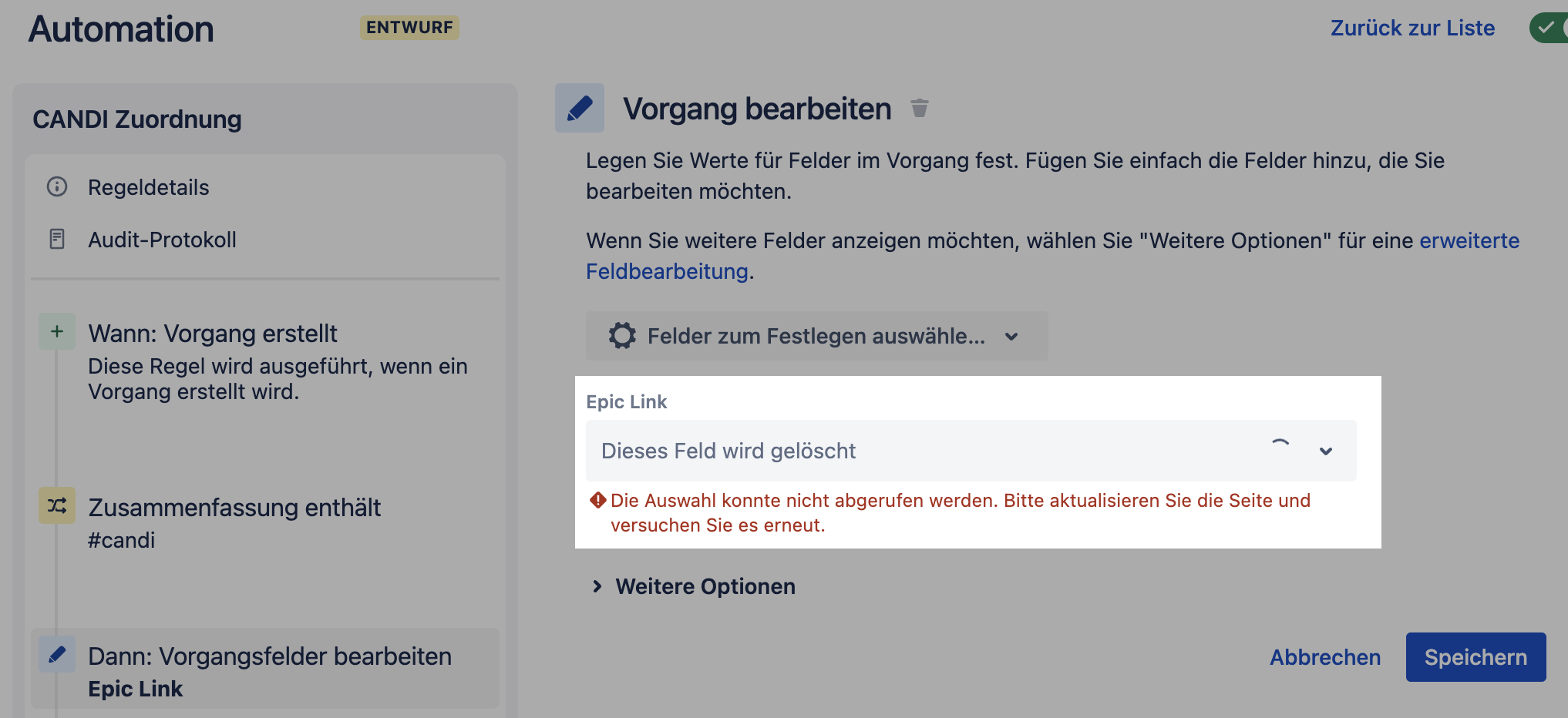Click the trash icon beside Vorgang bearbeiten
This screenshot has height=718, width=1568.
coord(919,109)
